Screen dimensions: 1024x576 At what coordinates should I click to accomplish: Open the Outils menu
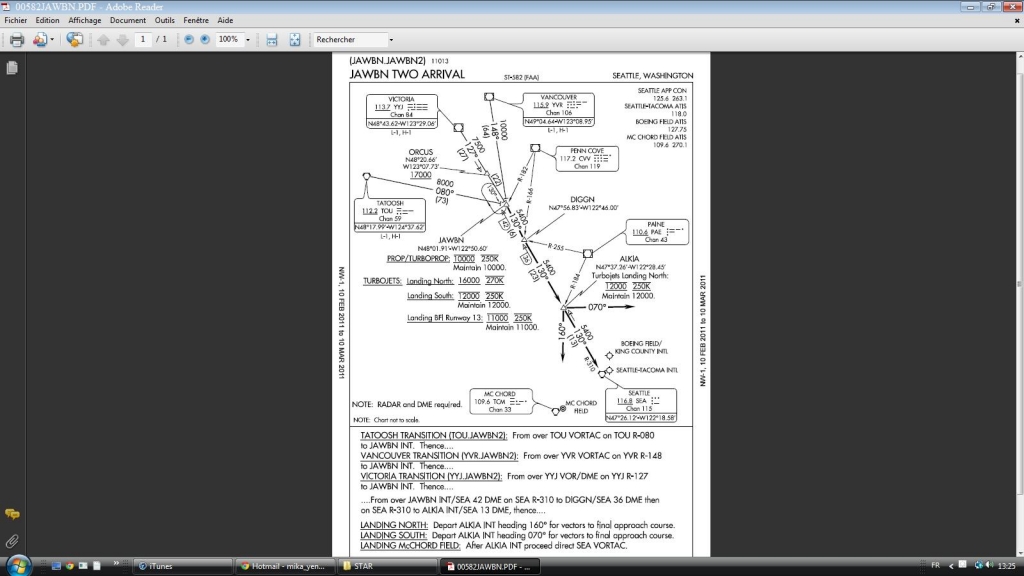(x=165, y=20)
